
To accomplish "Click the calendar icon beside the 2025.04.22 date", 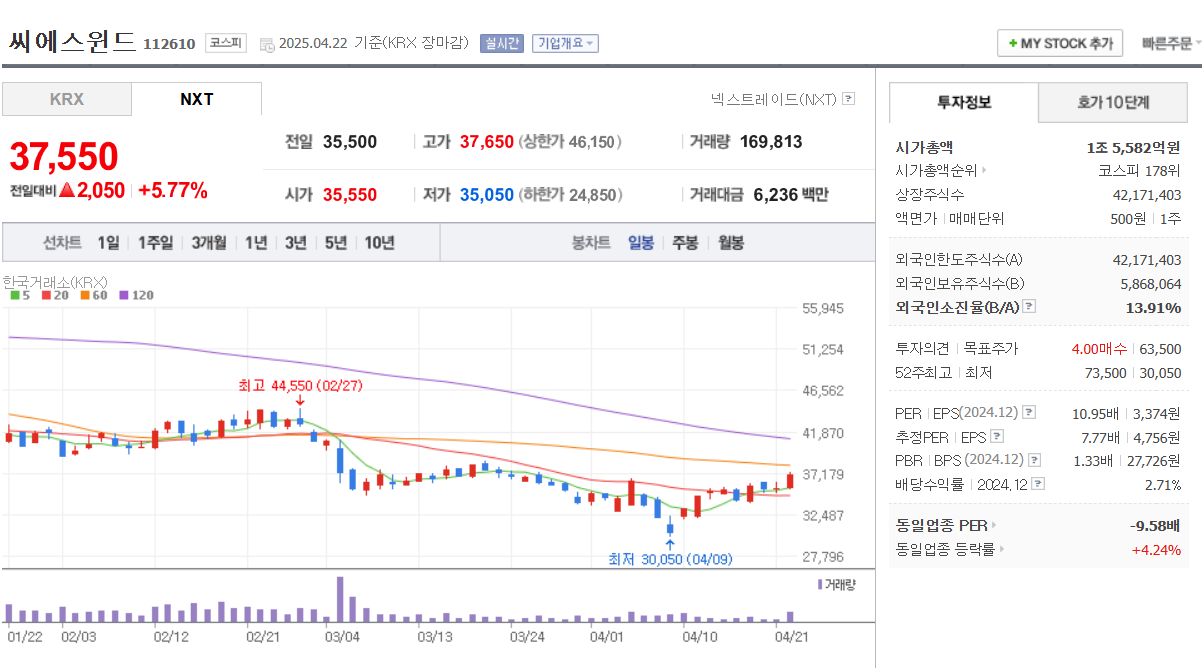I will tap(265, 43).
